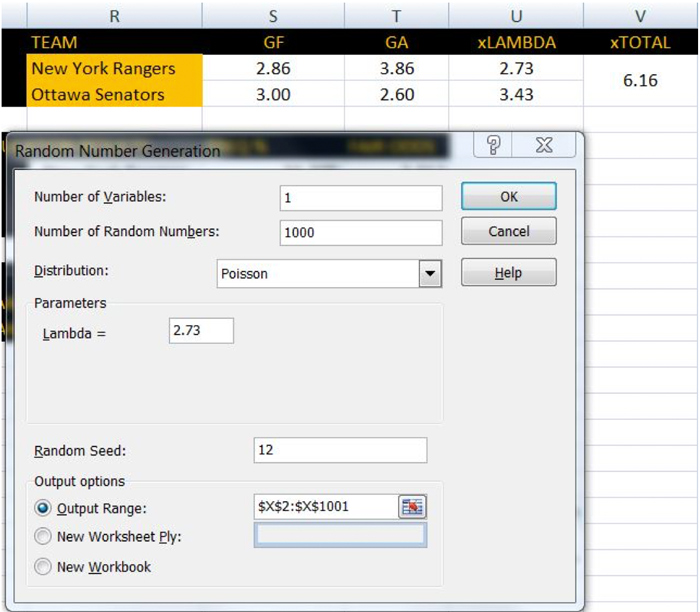The width and height of the screenshot is (700, 612).
Task: Click the Number of Random Numbers field
Action: coord(361,233)
